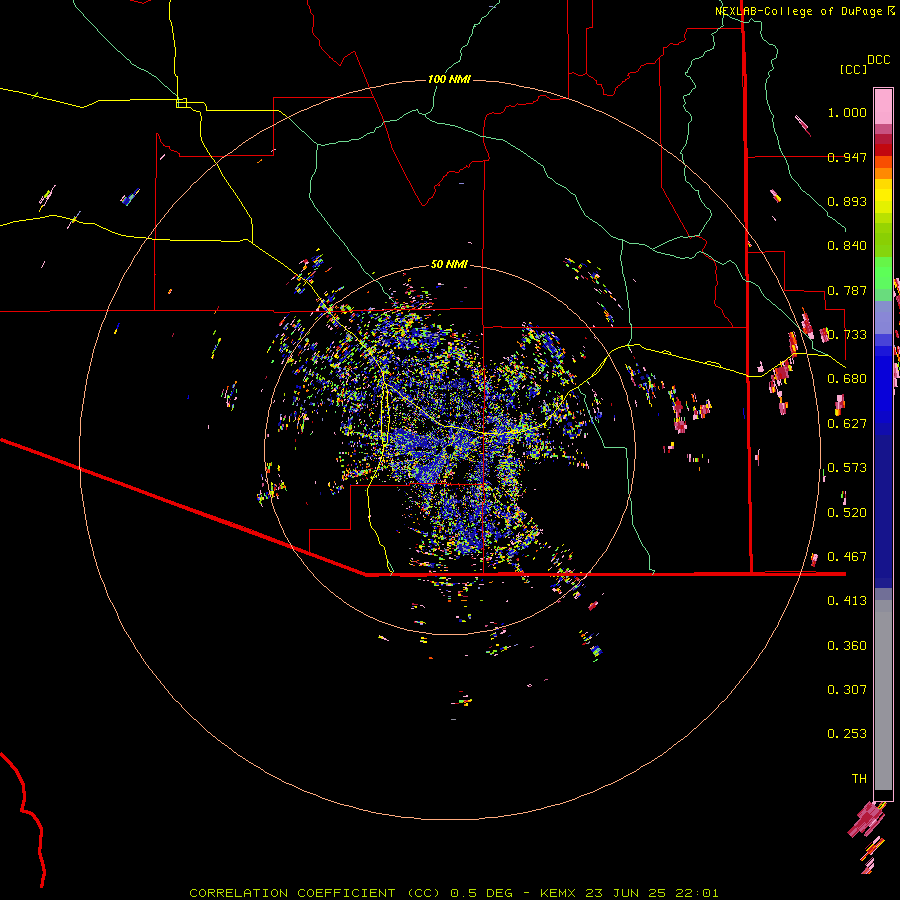Image resolution: width=900 pixels, height=900 pixels.
Task: Click the Correlation Coefficient KEMX caption
Action: tap(454, 893)
